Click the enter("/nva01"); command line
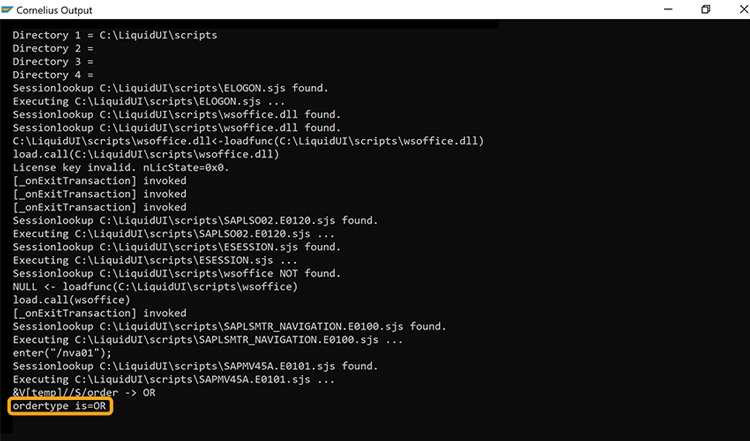 click(x=62, y=353)
